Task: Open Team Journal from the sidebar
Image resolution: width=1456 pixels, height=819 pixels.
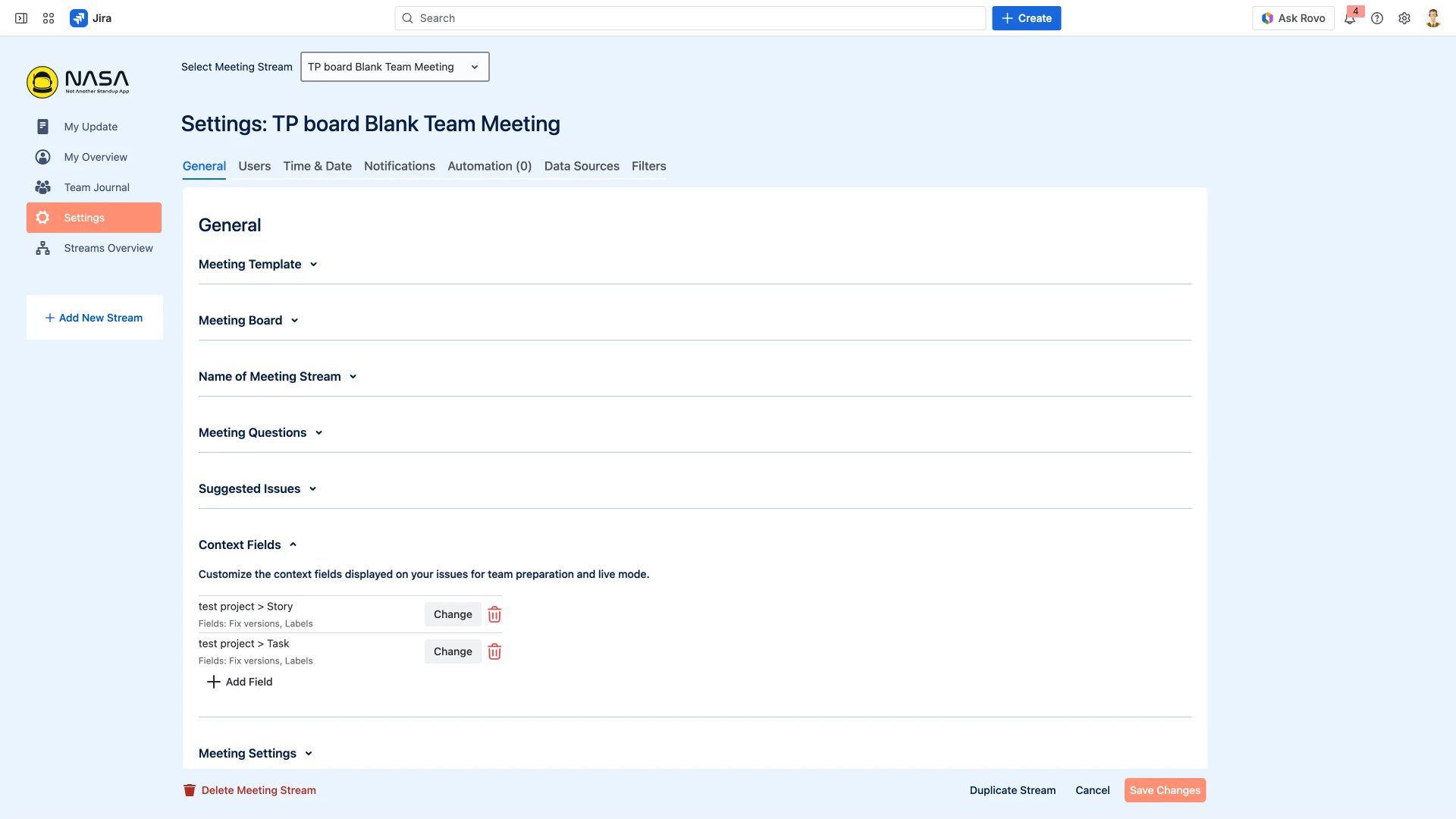Action: tap(97, 187)
